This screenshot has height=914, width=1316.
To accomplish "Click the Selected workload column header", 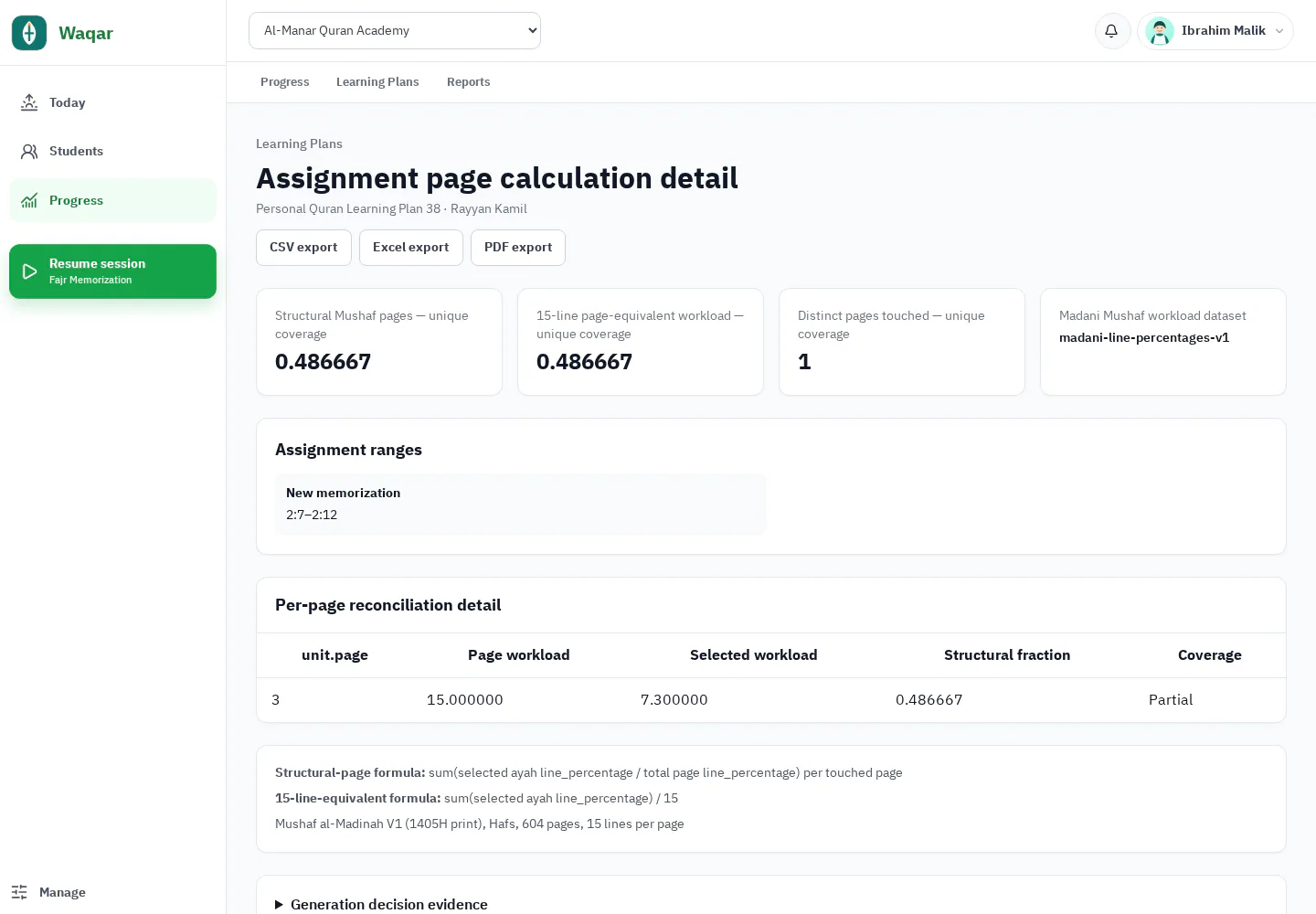I will 754,655.
